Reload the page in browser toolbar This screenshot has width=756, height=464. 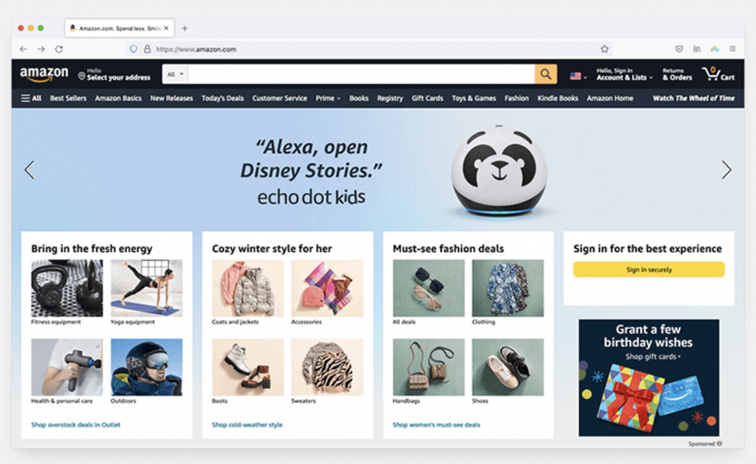[x=59, y=49]
